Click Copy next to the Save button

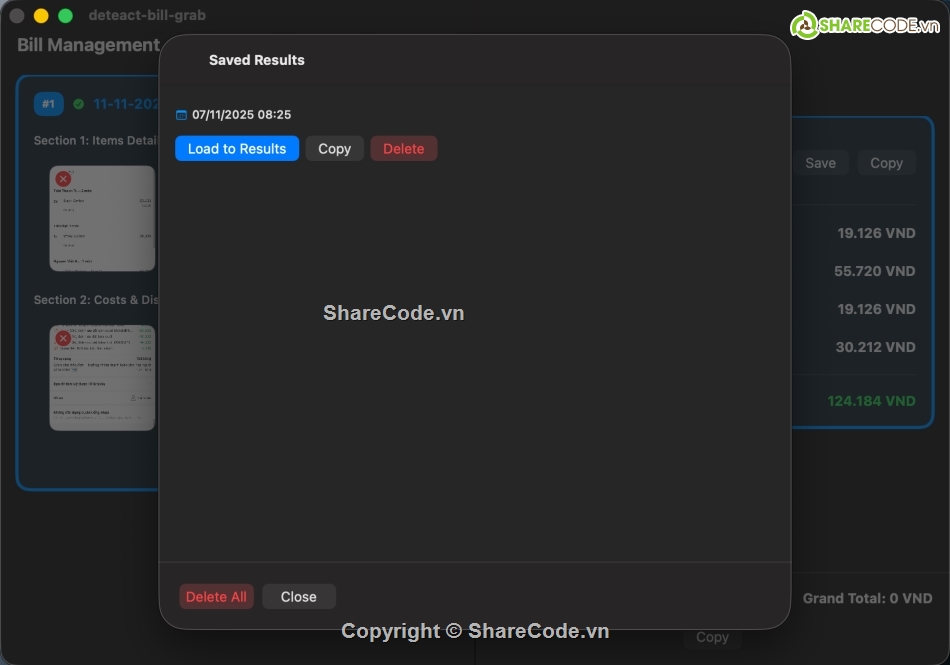click(886, 162)
